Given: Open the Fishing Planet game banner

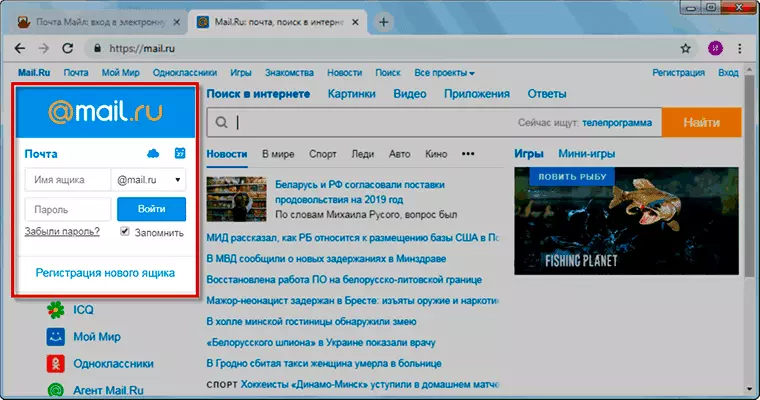Looking at the screenshot, I should click(626, 221).
